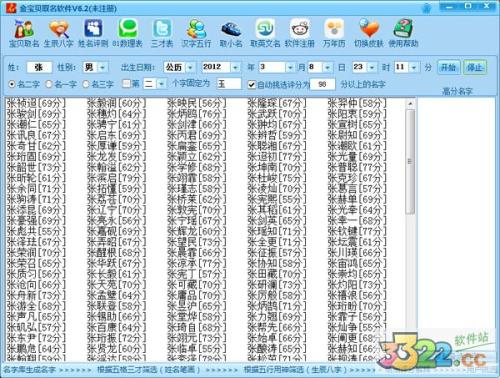Open the 万年历 perpetual calendar

tap(334, 33)
